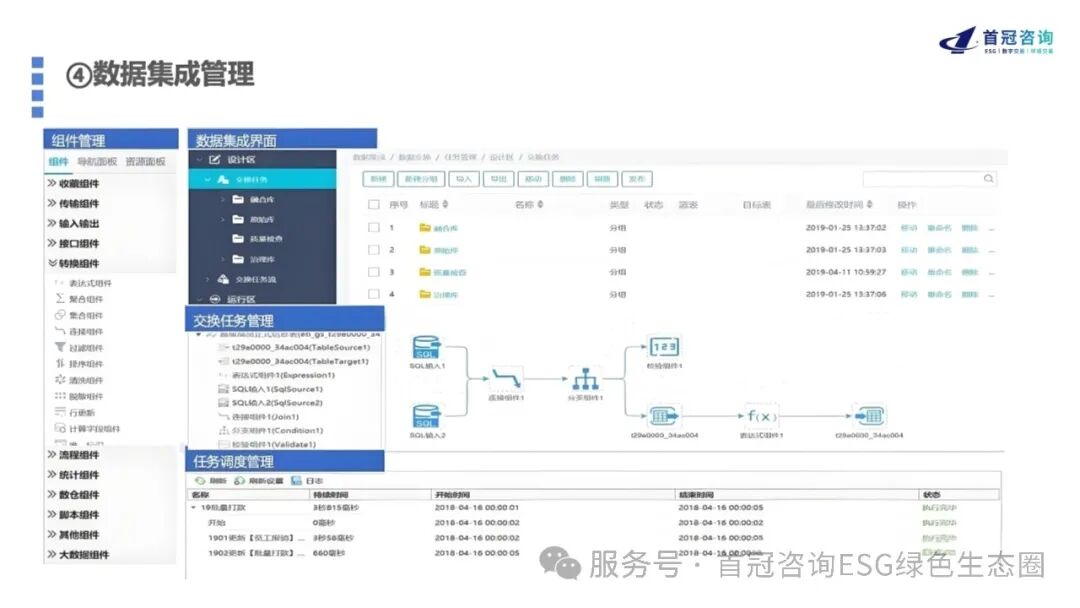This screenshot has width=1080, height=608.
Task: Switch to the 组件 tab
Action: coord(59,162)
